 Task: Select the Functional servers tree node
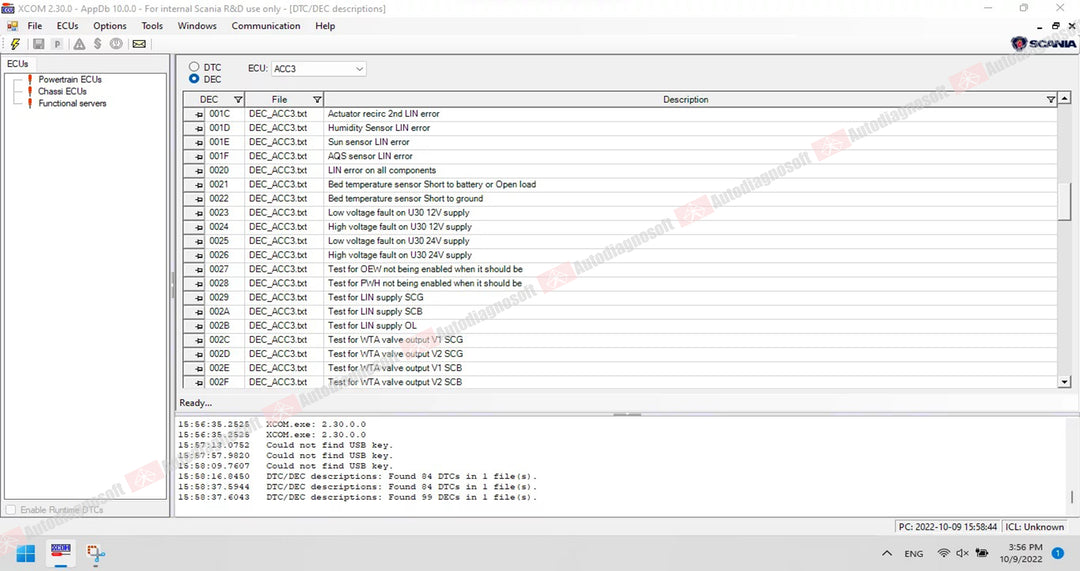click(x=72, y=103)
